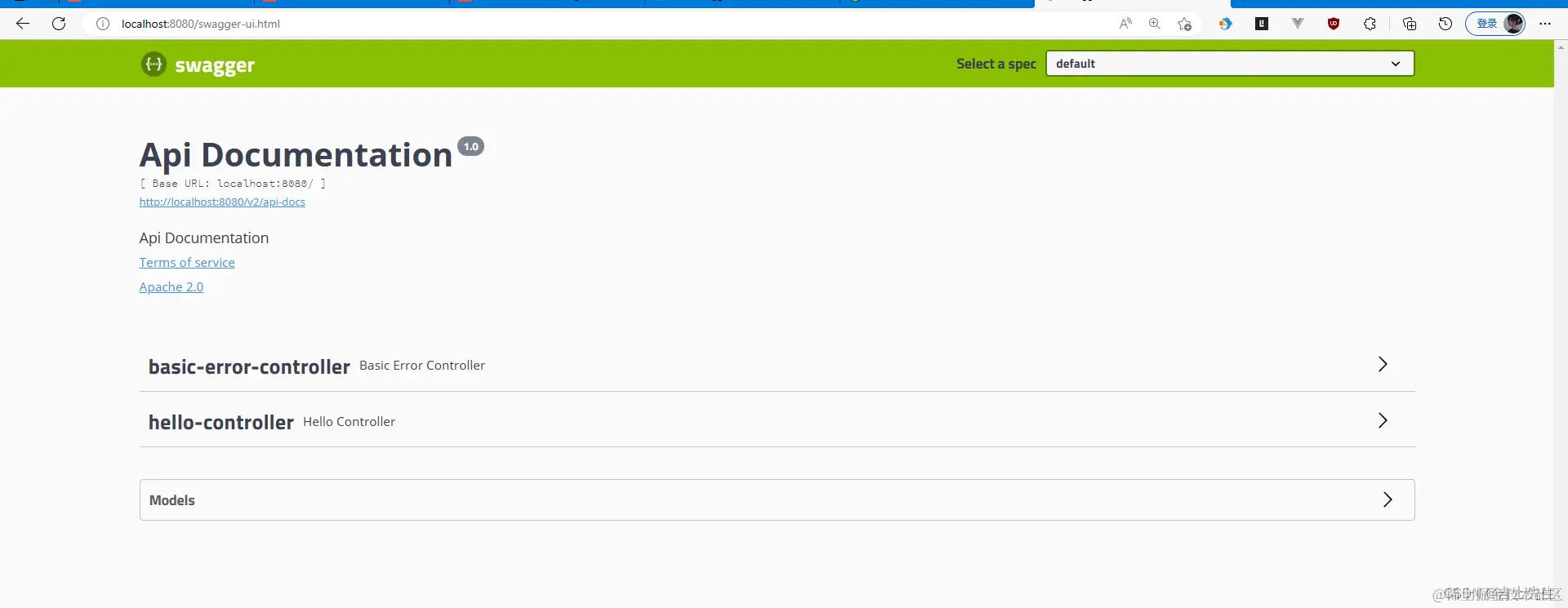Open browser History clock
The width and height of the screenshot is (1568, 608).
point(1445,24)
